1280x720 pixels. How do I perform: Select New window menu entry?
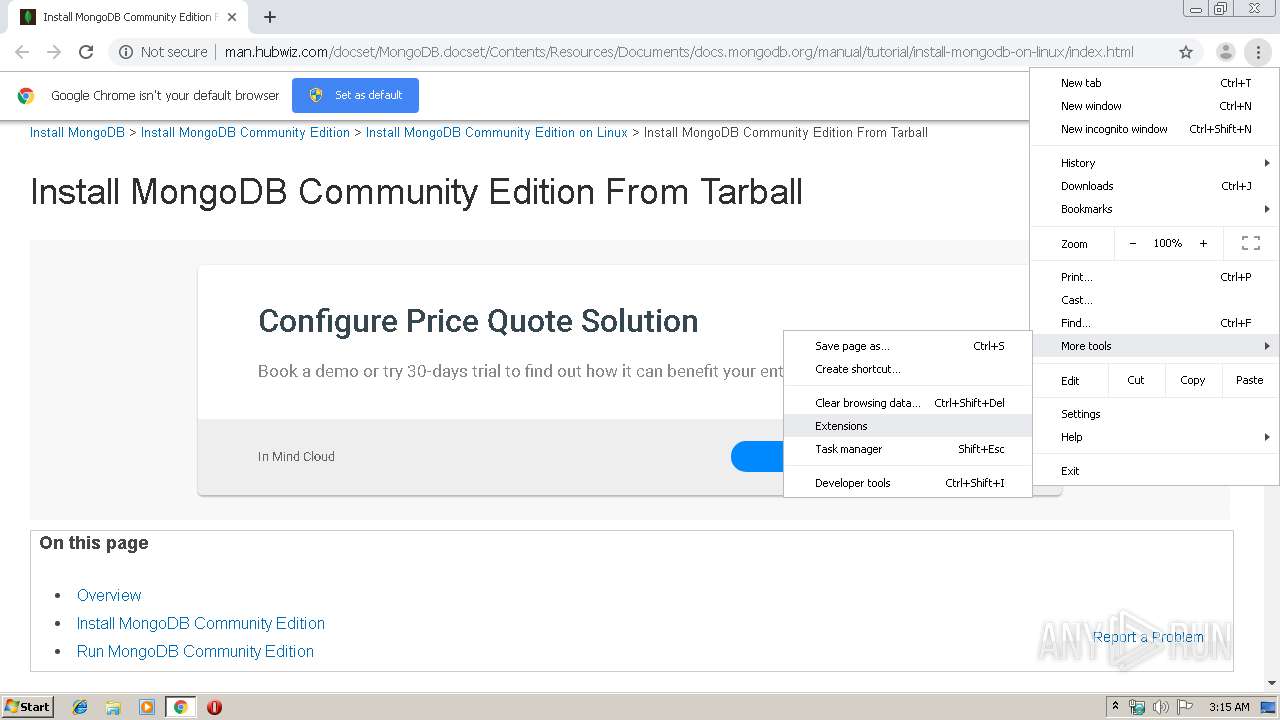pyautogui.click(x=1155, y=106)
